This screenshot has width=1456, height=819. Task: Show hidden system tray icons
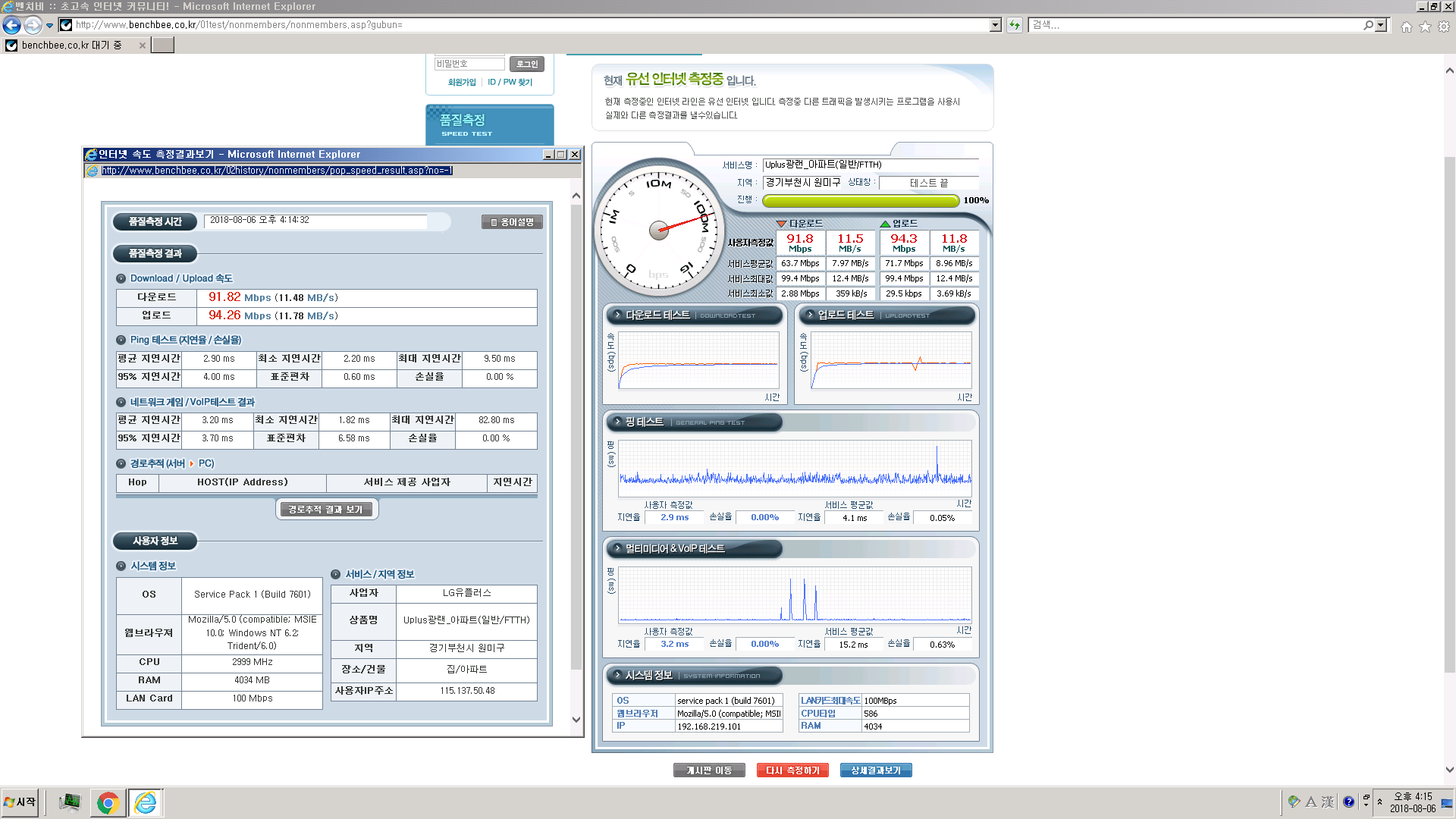(1379, 802)
